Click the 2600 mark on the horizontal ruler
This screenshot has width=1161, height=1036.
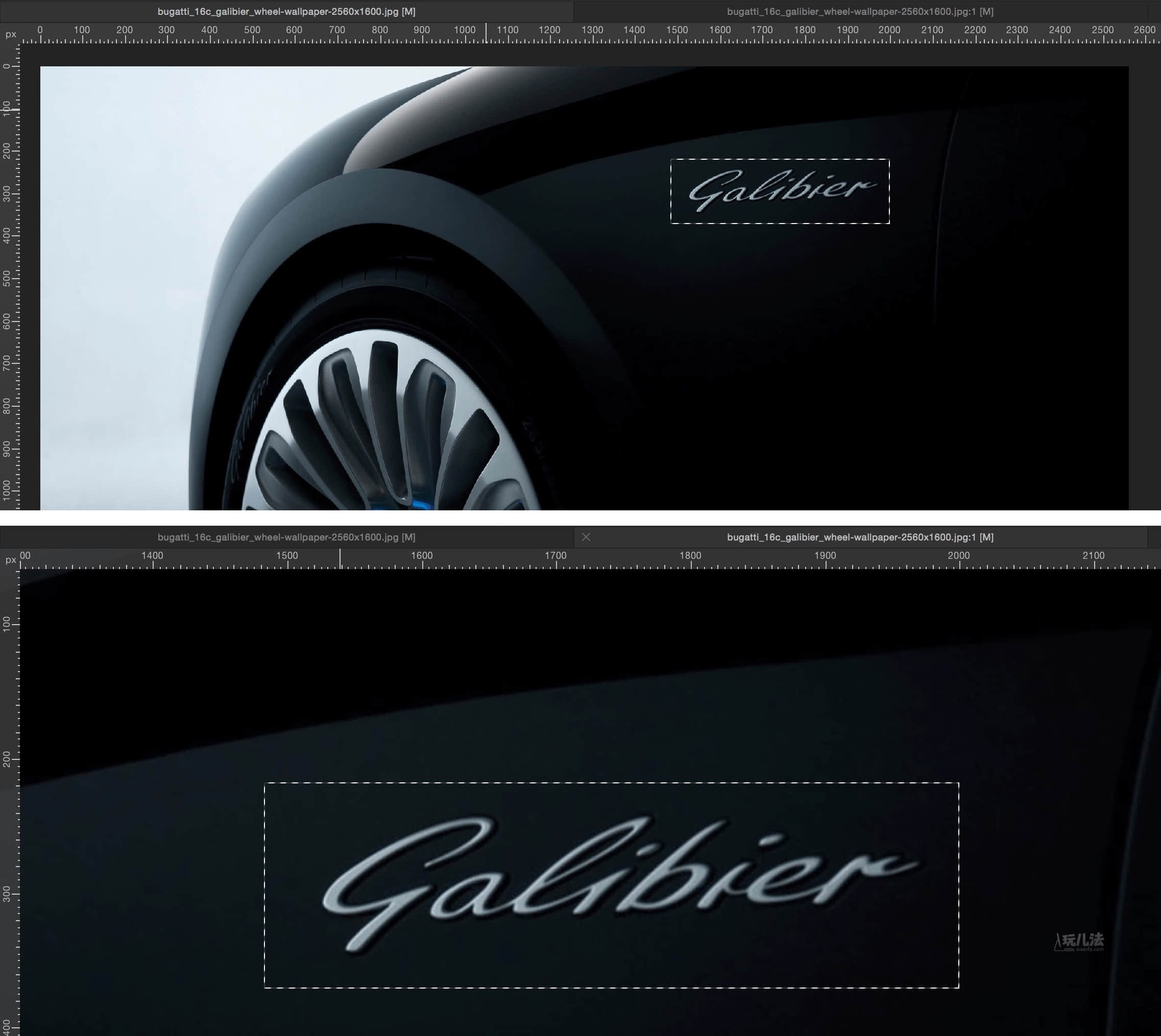coord(1144,30)
